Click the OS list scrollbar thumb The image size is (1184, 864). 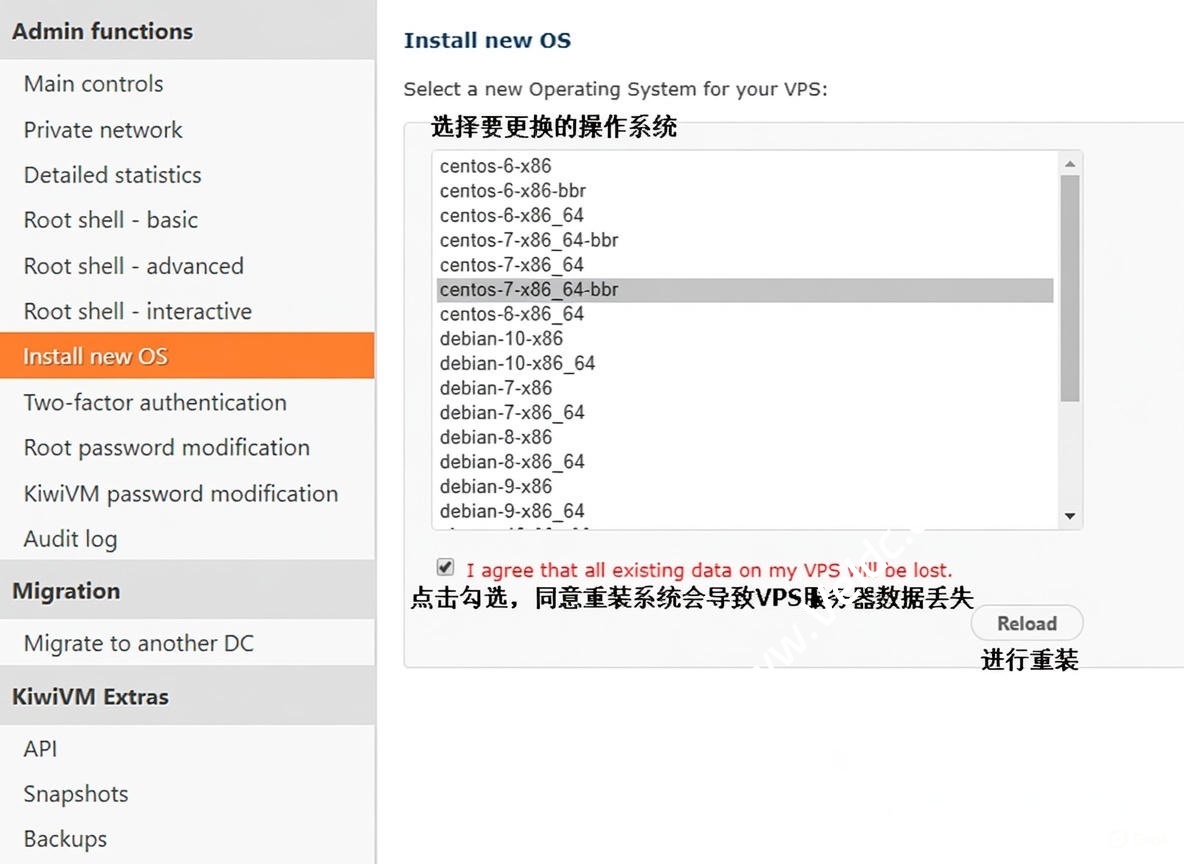[1070, 288]
